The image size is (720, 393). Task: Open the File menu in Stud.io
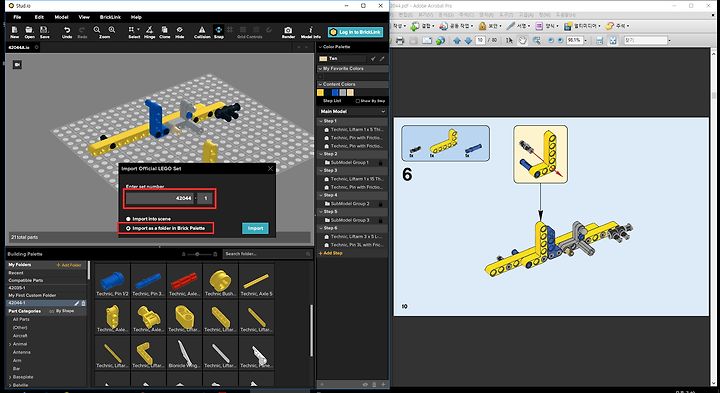17,17
